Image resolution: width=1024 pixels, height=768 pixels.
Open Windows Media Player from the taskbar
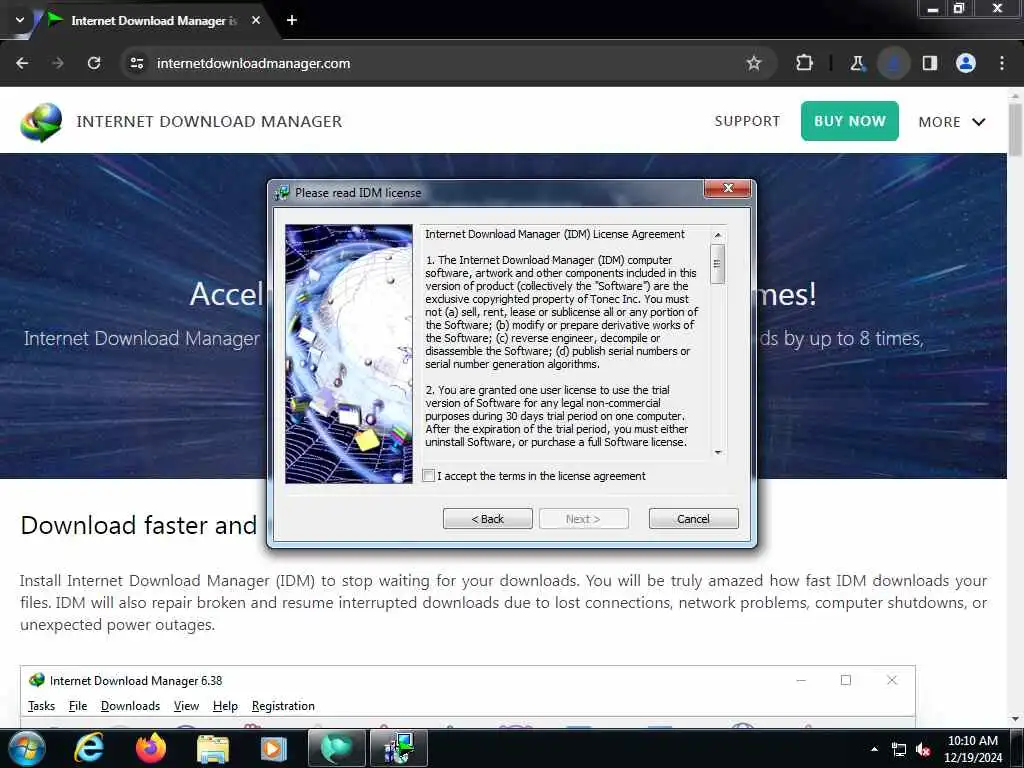(274, 749)
